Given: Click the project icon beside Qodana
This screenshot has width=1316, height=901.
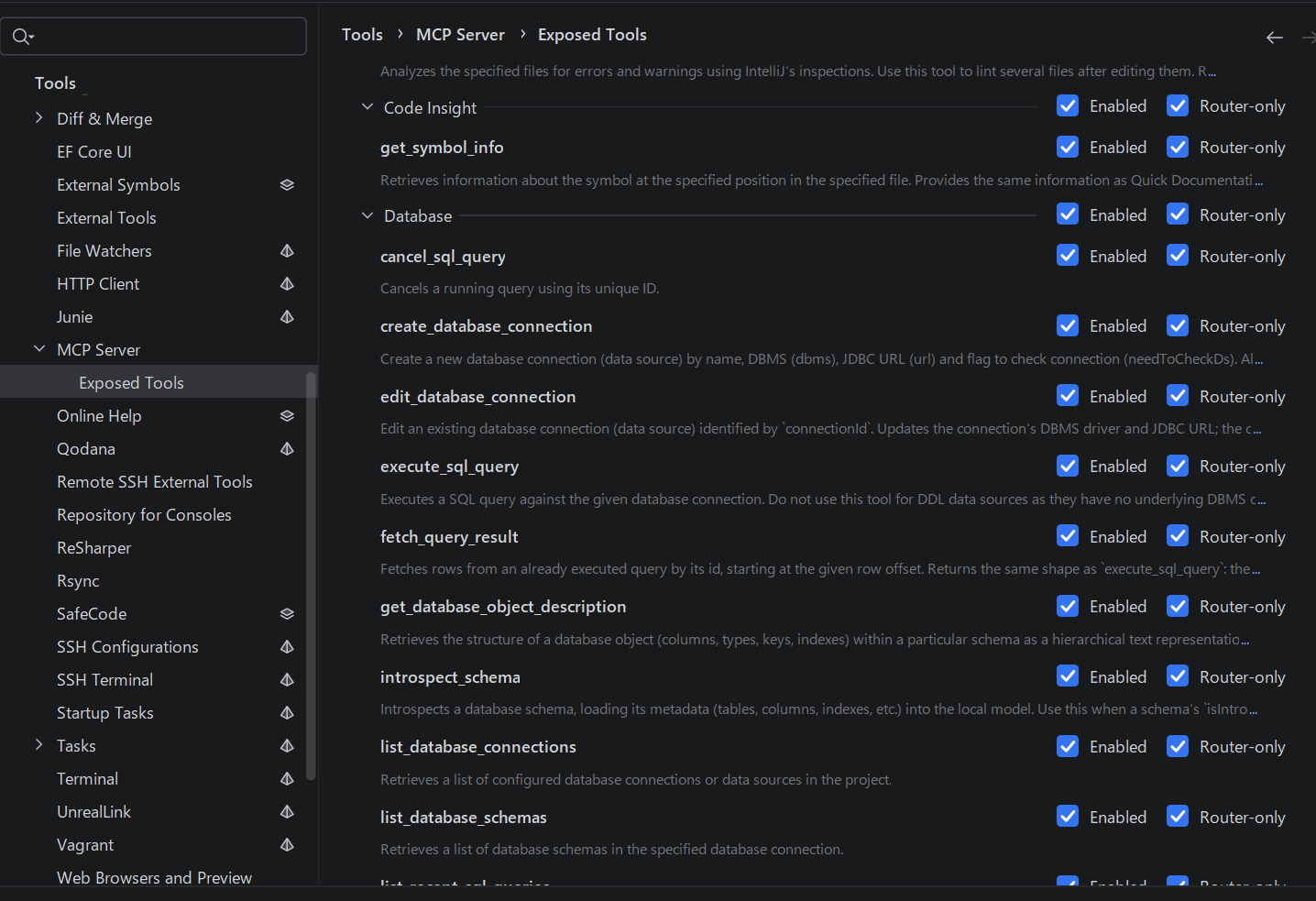Looking at the screenshot, I should [287, 449].
